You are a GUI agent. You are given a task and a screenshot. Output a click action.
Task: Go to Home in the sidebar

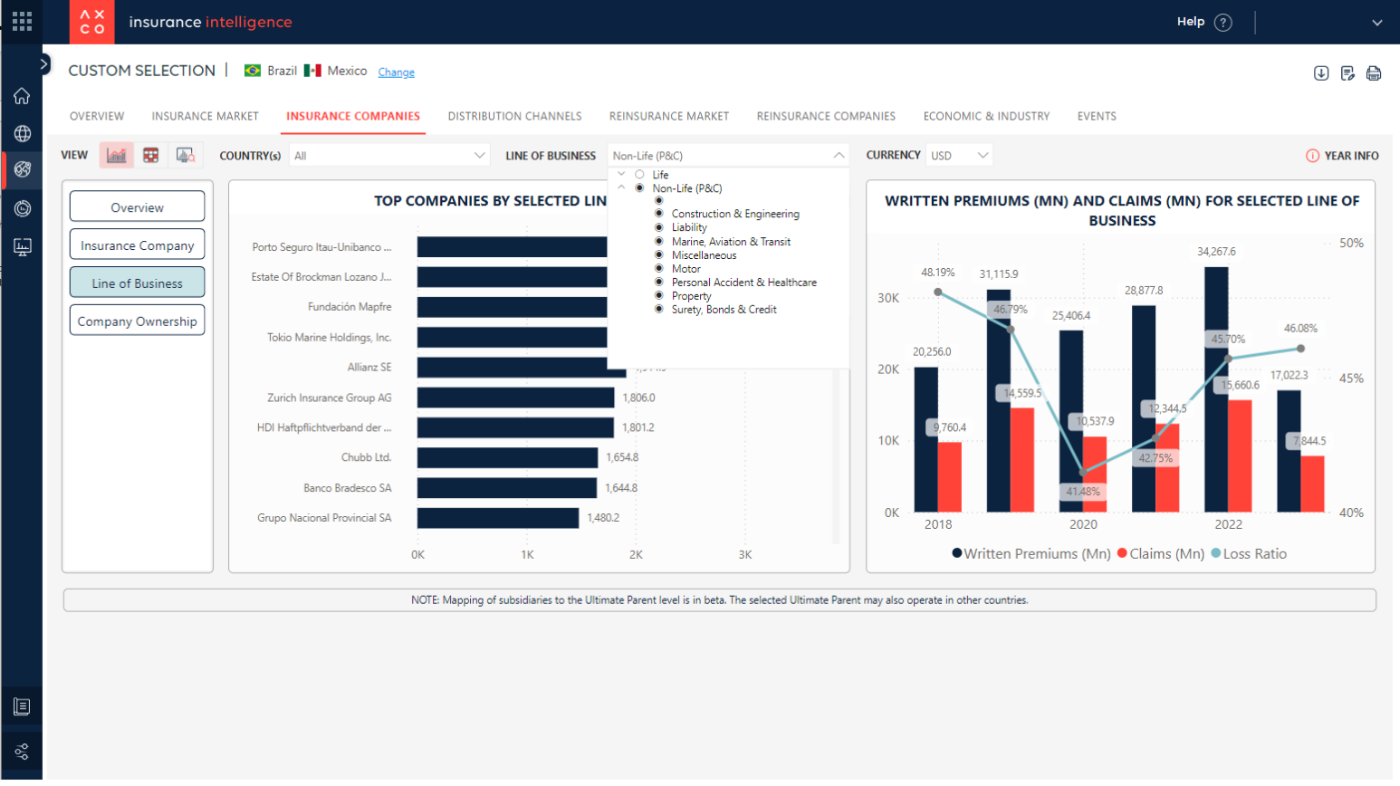[x=22, y=96]
